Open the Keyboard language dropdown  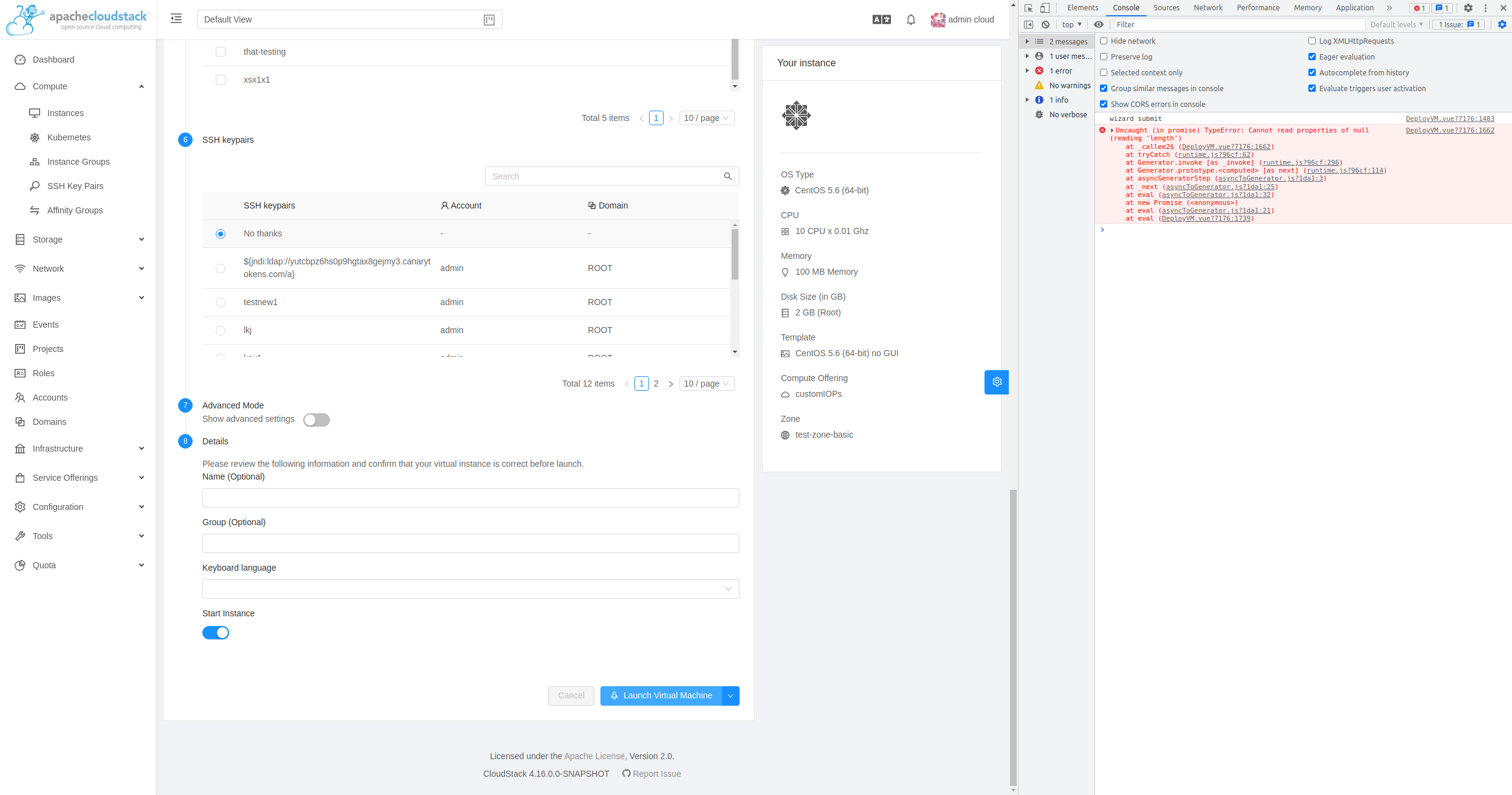(470, 589)
